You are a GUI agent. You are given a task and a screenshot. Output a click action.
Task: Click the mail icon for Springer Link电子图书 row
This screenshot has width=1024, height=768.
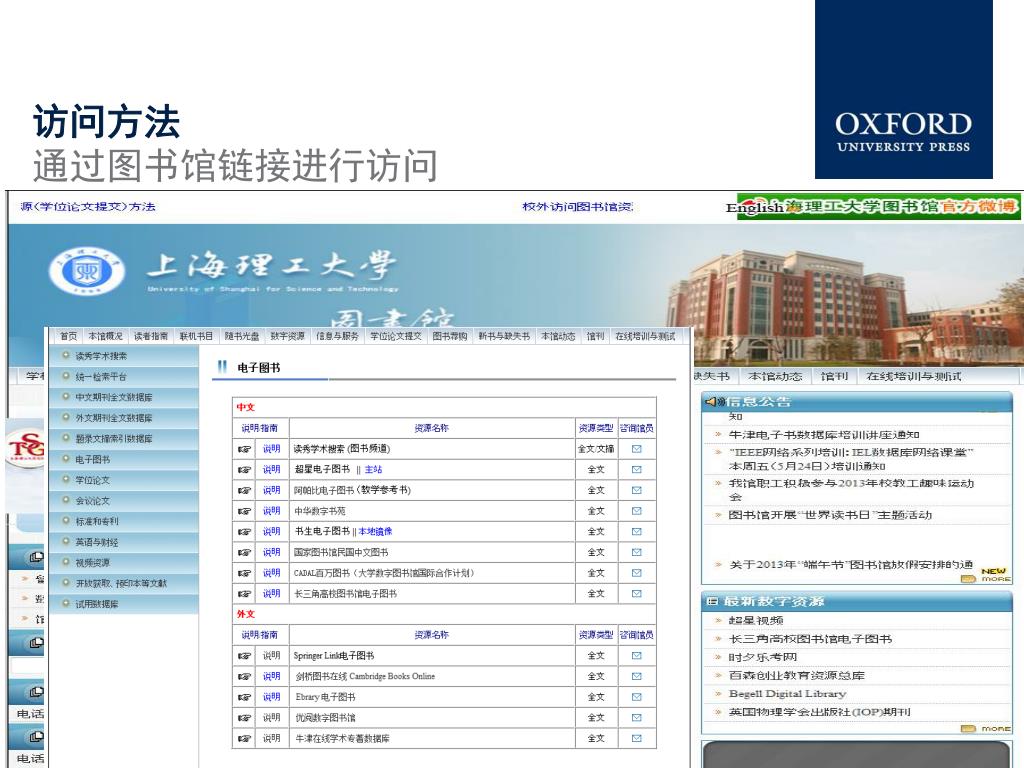pos(637,656)
